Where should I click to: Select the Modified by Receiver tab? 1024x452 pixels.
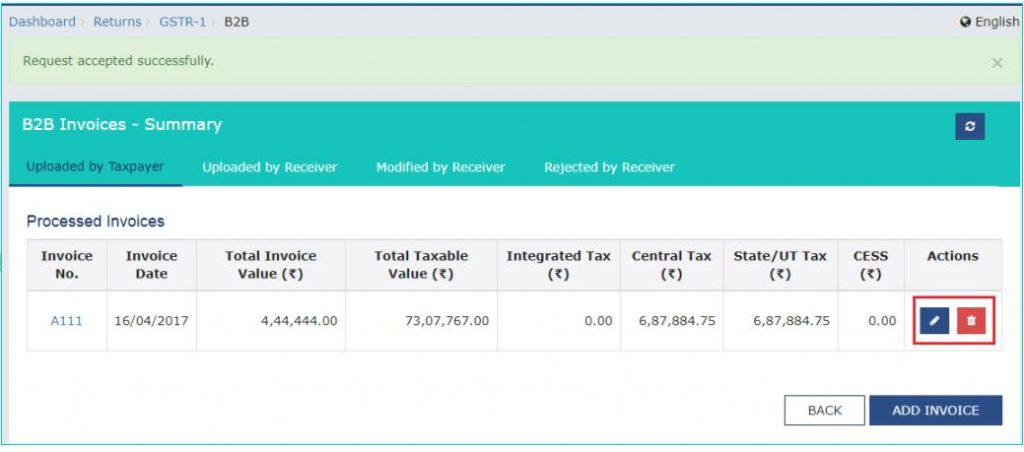440,167
